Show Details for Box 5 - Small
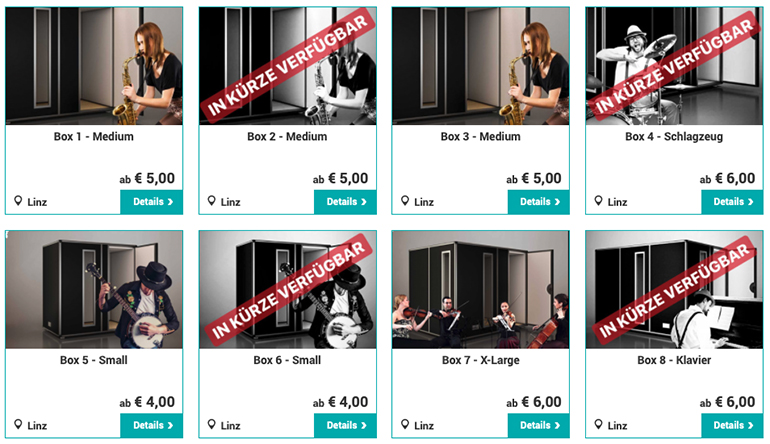Image resolution: width=770 pixels, height=444 pixels. 152,425
